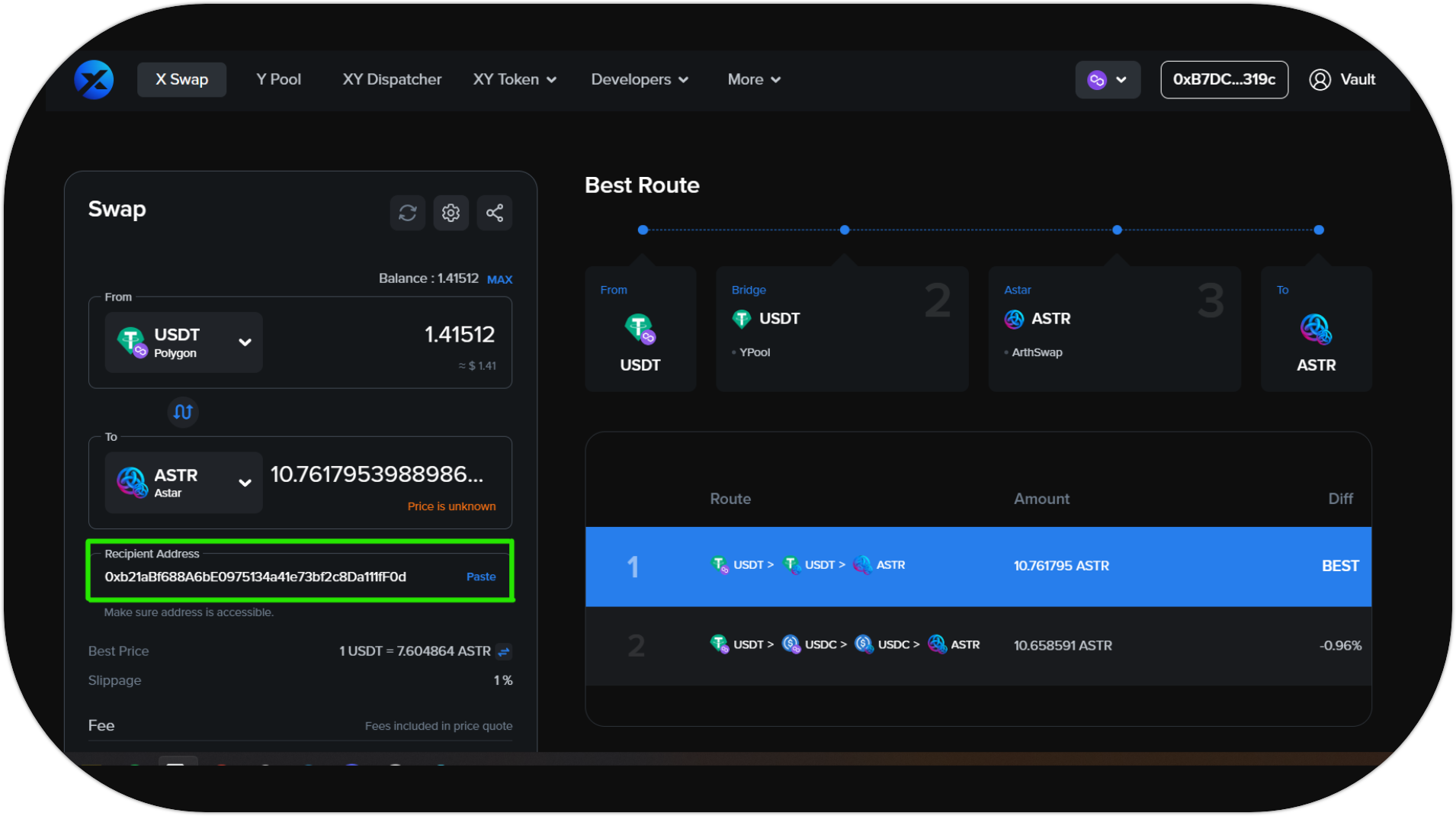
Task: Click the XY Finance logo icon
Action: (94, 80)
